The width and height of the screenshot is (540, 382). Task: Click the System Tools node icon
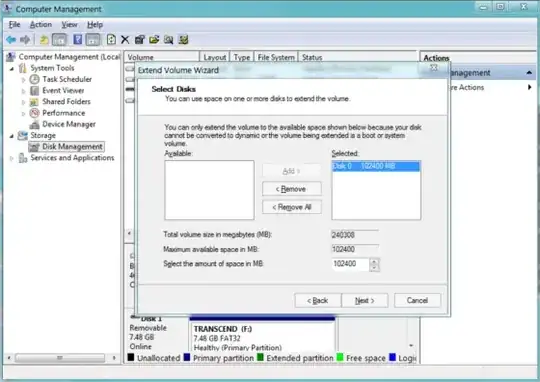23,68
